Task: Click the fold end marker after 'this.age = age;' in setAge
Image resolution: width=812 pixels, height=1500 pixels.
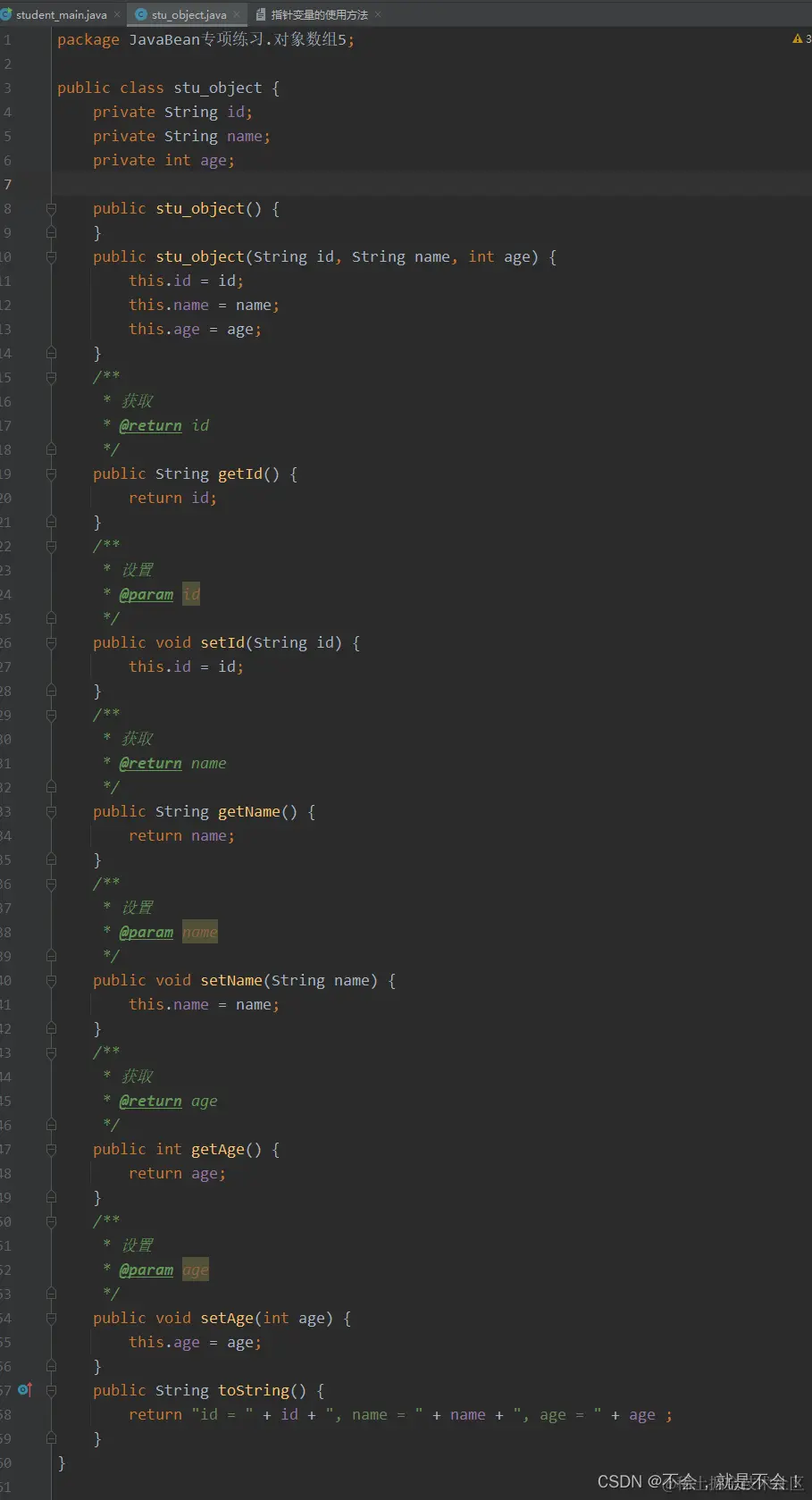Action: coord(51,1366)
